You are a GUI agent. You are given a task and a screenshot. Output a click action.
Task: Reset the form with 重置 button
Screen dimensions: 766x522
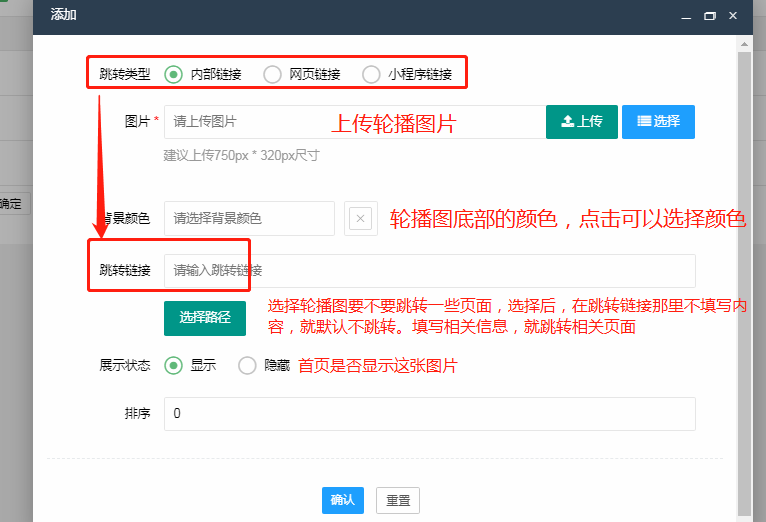(x=398, y=500)
